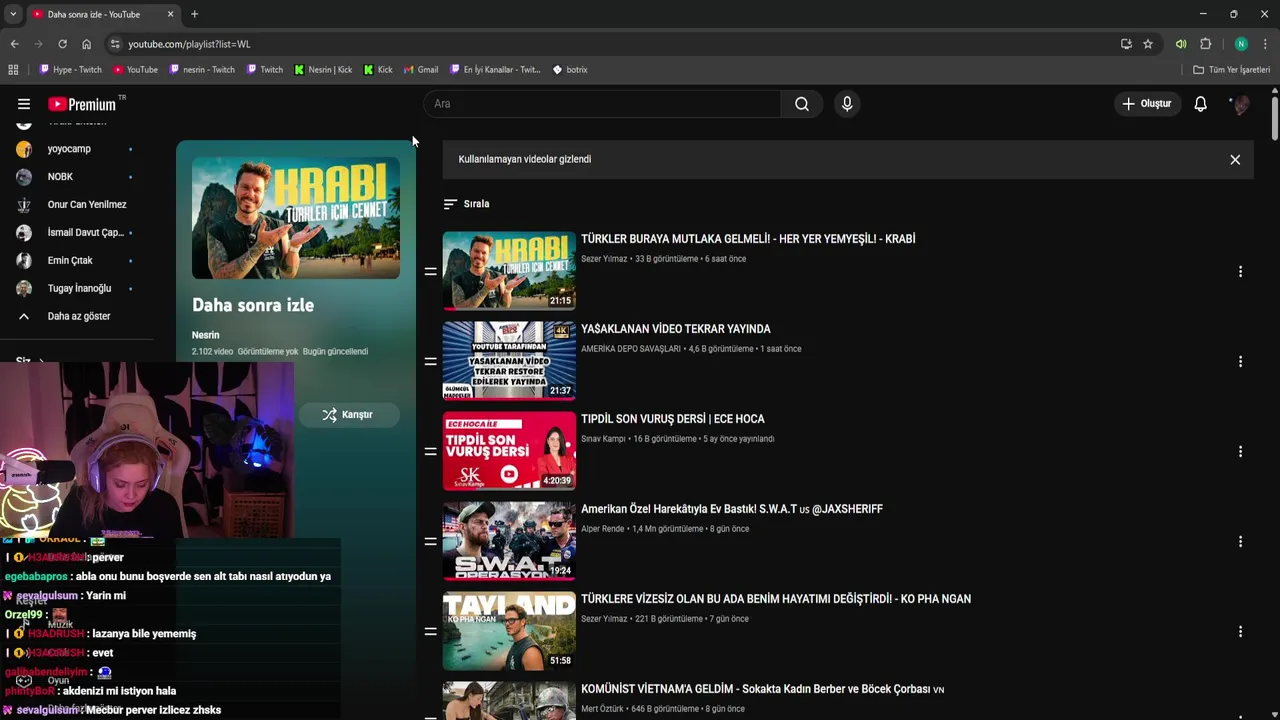Open the 'Tüm Yer İşaretleri' bookmarks folder
Image resolution: width=1280 pixels, height=720 pixels.
[1232, 70]
